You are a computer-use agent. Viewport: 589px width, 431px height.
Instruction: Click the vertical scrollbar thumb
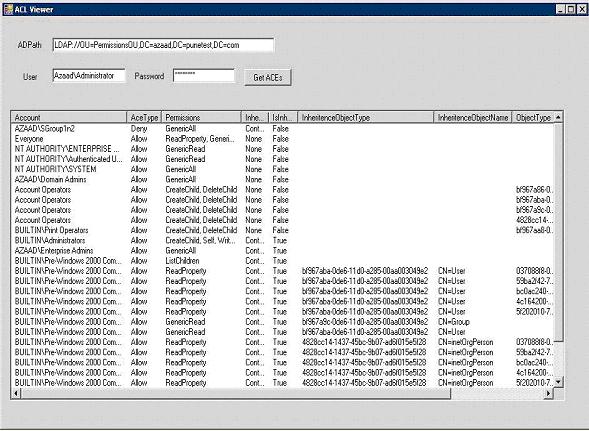pyautogui.click(x=558, y=232)
